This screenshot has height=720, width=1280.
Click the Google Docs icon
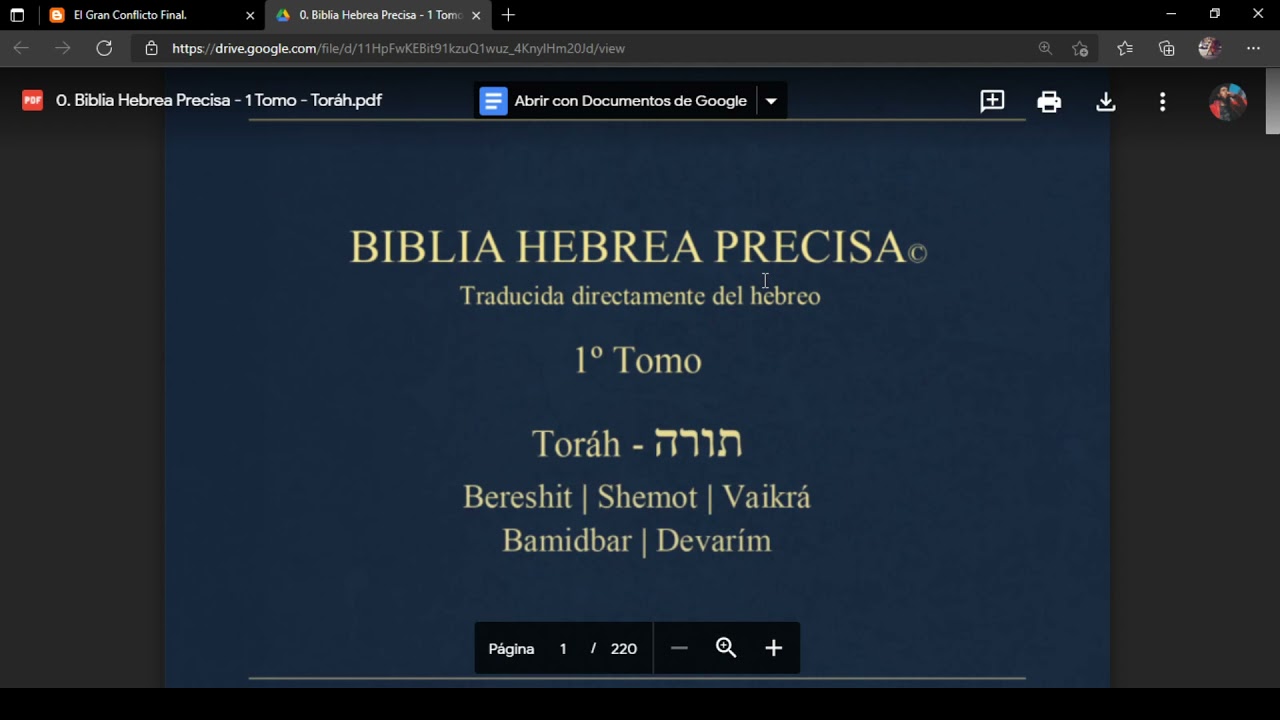(x=493, y=101)
